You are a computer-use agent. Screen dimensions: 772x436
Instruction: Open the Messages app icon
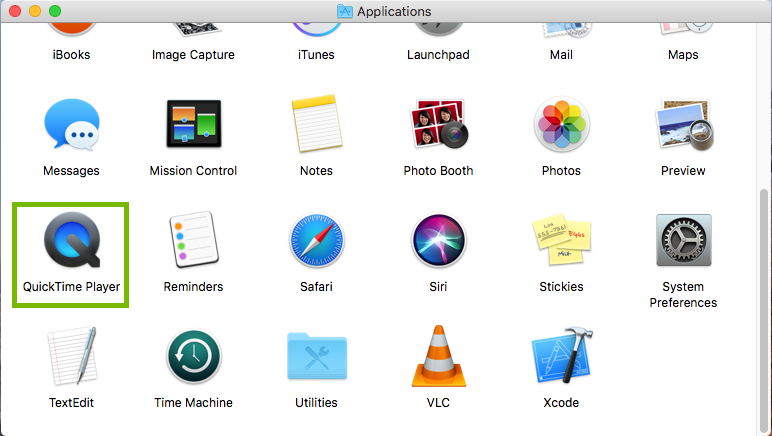[72, 124]
